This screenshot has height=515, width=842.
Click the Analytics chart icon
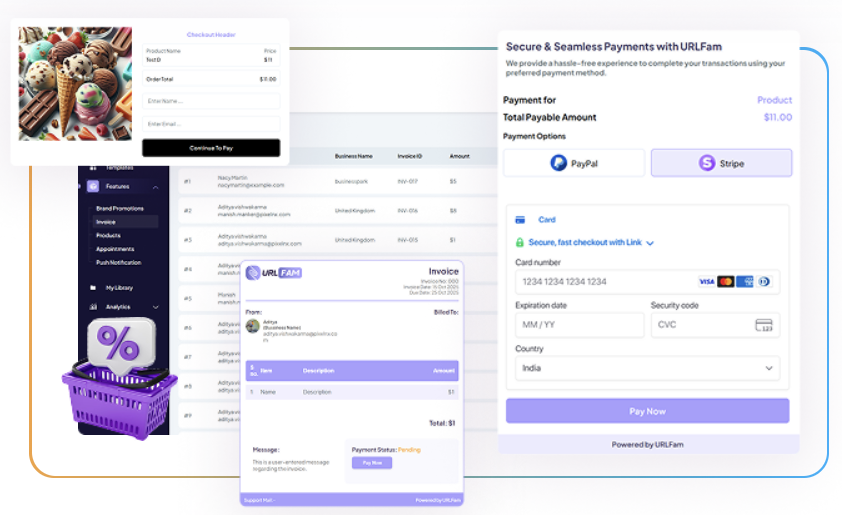coord(93,307)
